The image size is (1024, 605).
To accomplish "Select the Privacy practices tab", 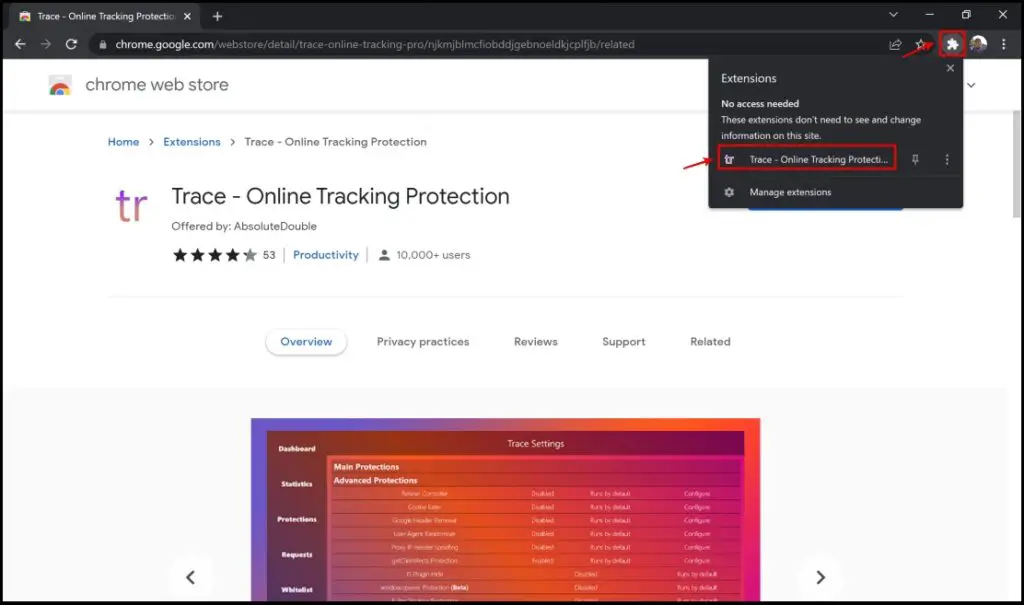I will click(x=423, y=342).
